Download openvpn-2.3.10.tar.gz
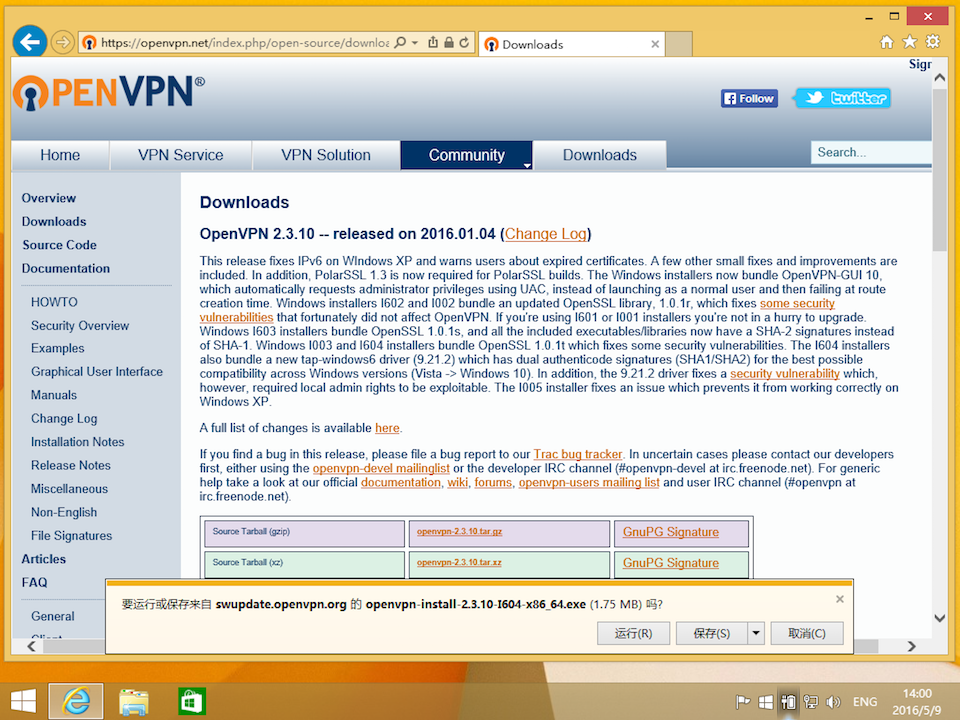Image resolution: width=960 pixels, height=720 pixels. click(459, 531)
